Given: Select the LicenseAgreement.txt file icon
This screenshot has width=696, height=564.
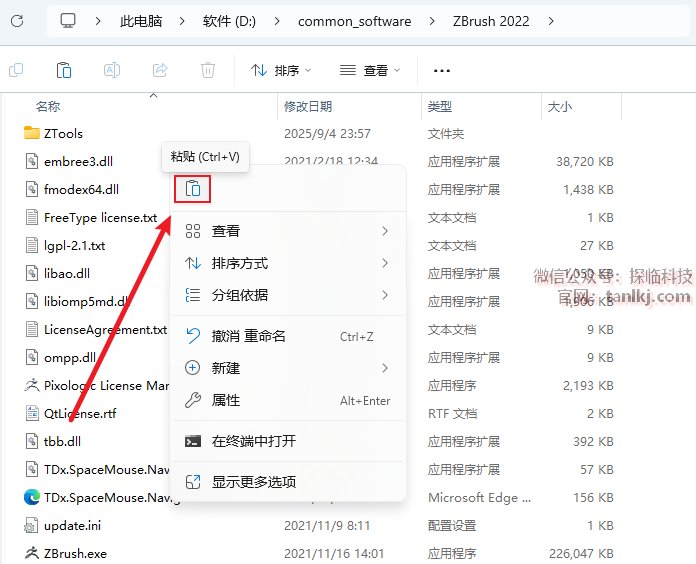Looking at the screenshot, I should [x=32, y=329].
